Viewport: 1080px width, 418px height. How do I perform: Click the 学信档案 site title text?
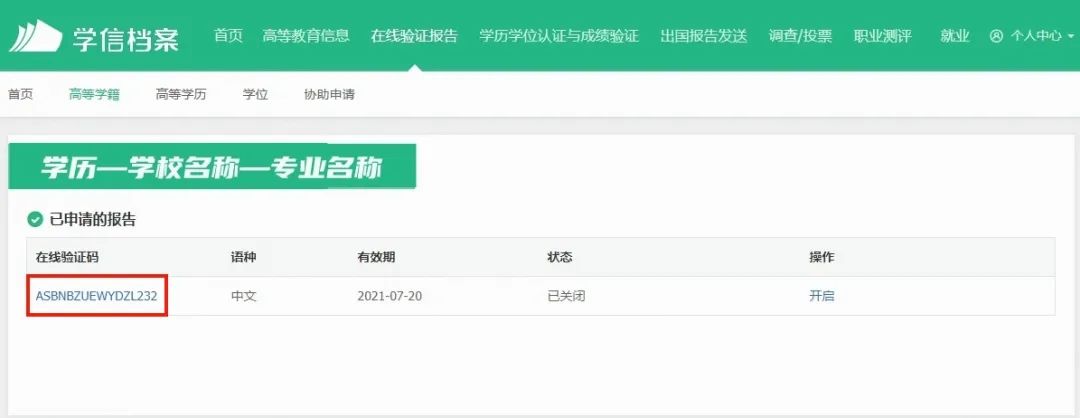[126, 39]
